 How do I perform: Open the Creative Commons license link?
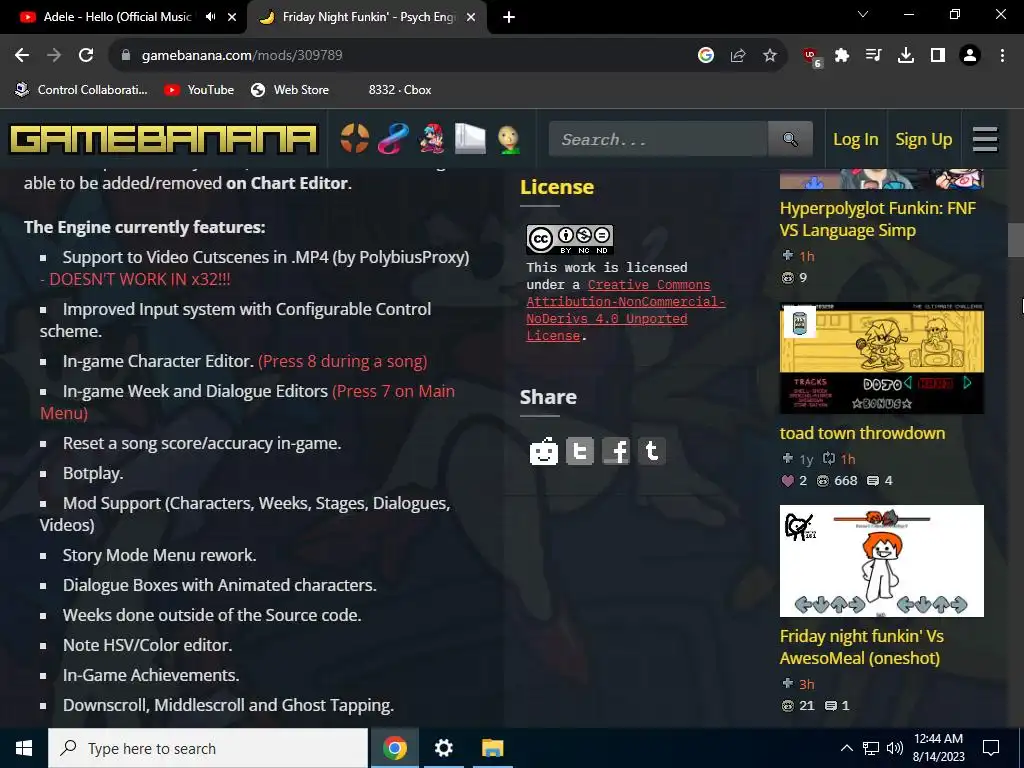coord(626,310)
